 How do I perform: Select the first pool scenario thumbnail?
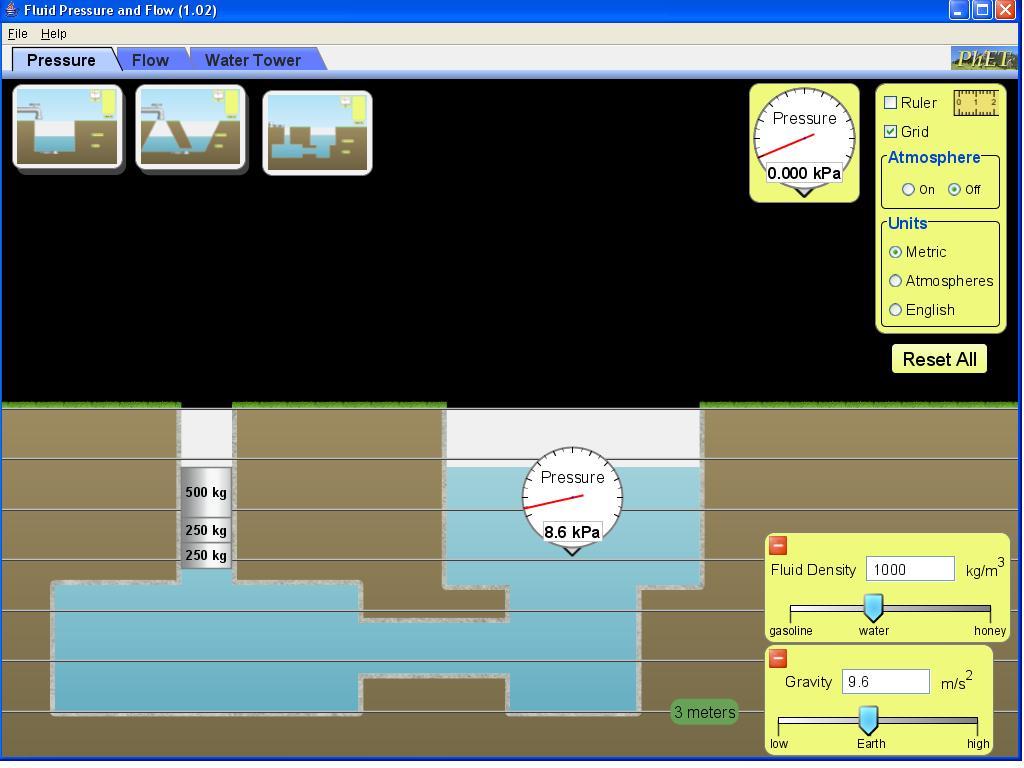[66, 126]
